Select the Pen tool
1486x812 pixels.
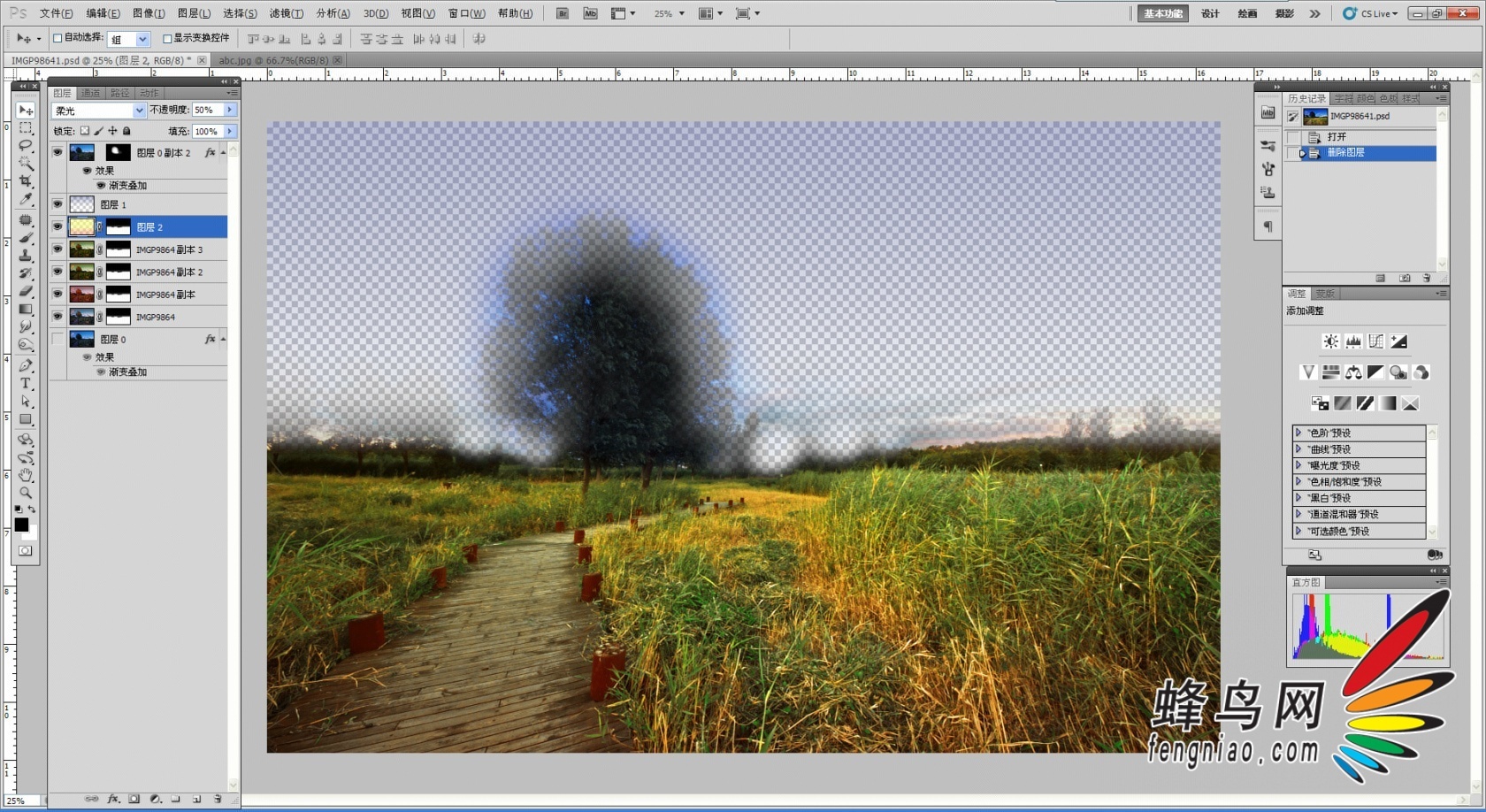pos(26,365)
